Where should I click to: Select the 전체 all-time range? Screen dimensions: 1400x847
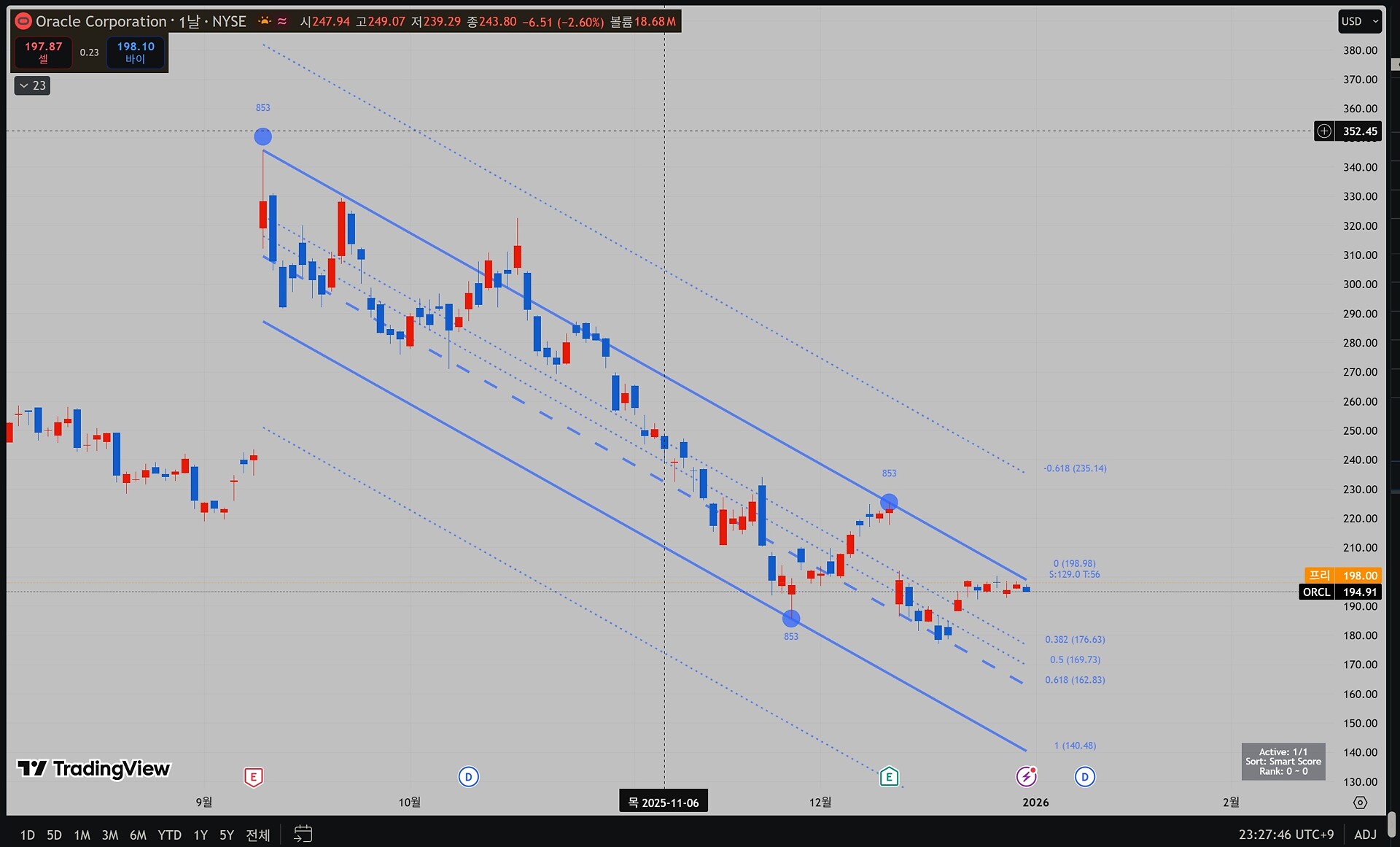click(258, 835)
